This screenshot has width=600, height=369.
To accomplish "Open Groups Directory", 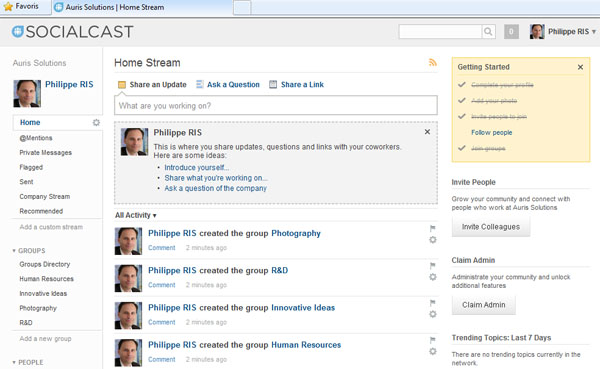I will click(45, 264).
